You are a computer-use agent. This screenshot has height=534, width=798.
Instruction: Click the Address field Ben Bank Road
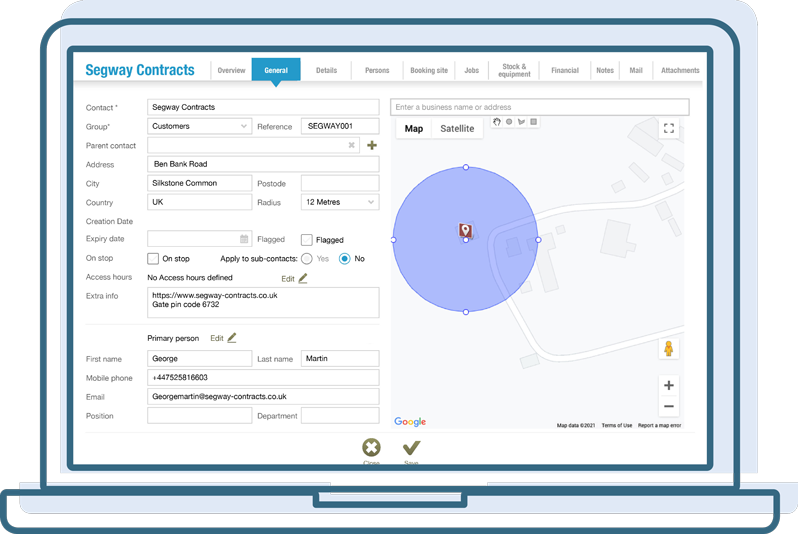point(263,164)
